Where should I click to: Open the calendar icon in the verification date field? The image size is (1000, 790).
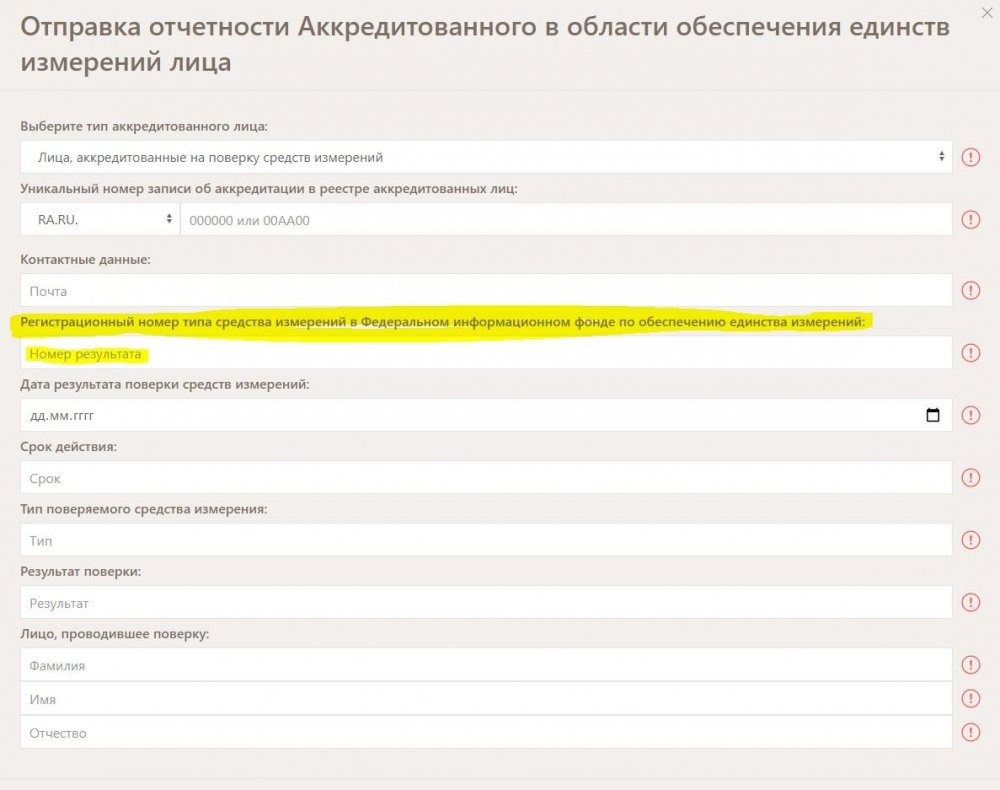pyautogui.click(x=932, y=414)
